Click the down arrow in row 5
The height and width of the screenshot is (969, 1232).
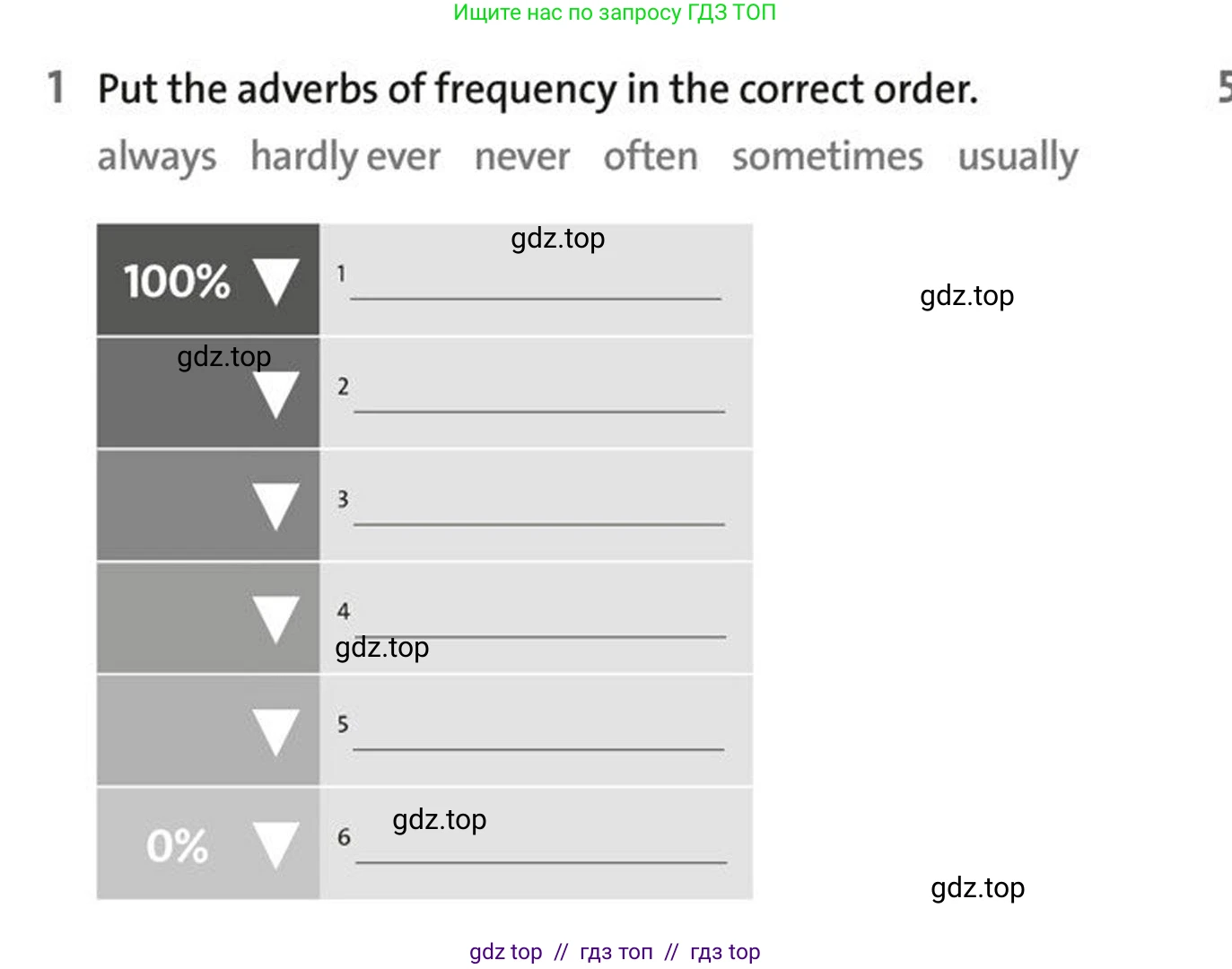click(x=275, y=732)
